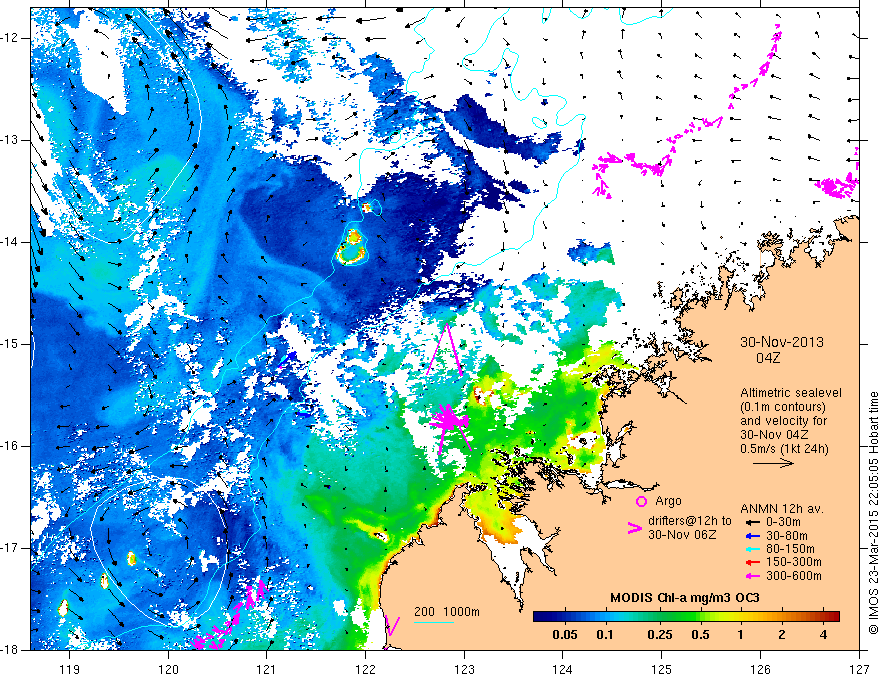Click the '2' color bar tick label

[782, 635]
